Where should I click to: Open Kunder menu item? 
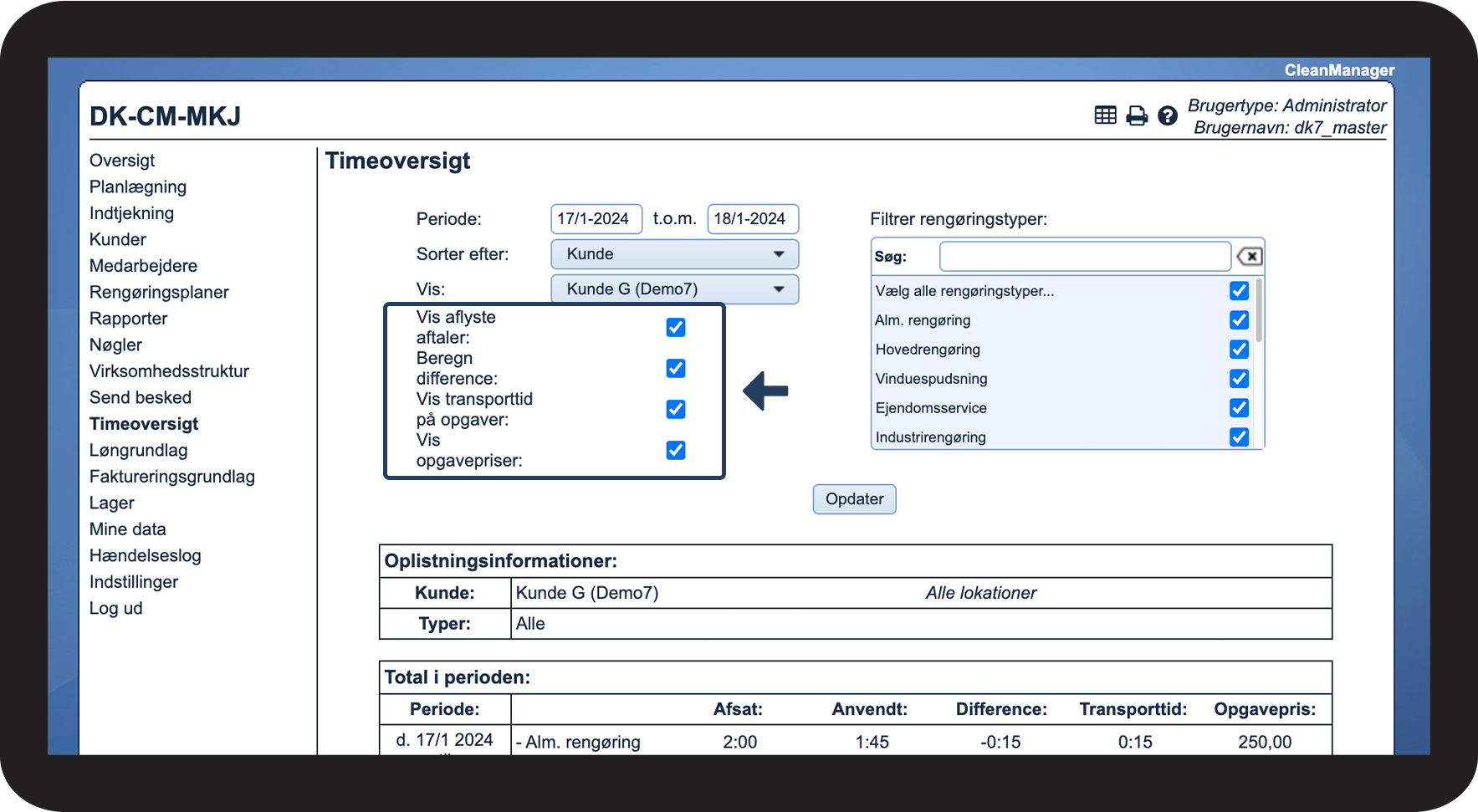pyautogui.click(x=118, y=239)
